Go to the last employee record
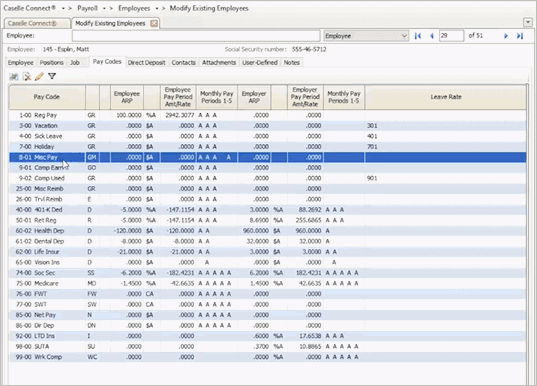Image resolution: width=537 pixels, height=386 pixels. pyautogui.click(x=520, y=36)
